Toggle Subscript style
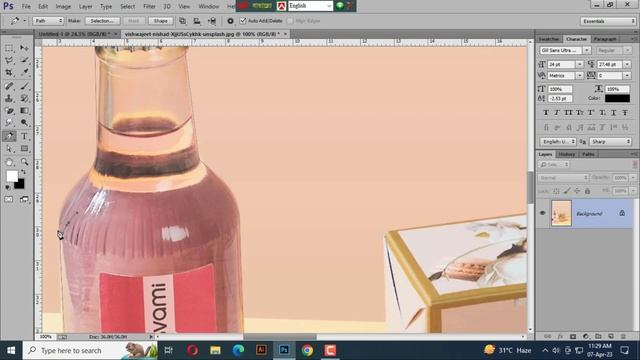Viewport: 640px width, 360px height. click(x=602, y=113)
